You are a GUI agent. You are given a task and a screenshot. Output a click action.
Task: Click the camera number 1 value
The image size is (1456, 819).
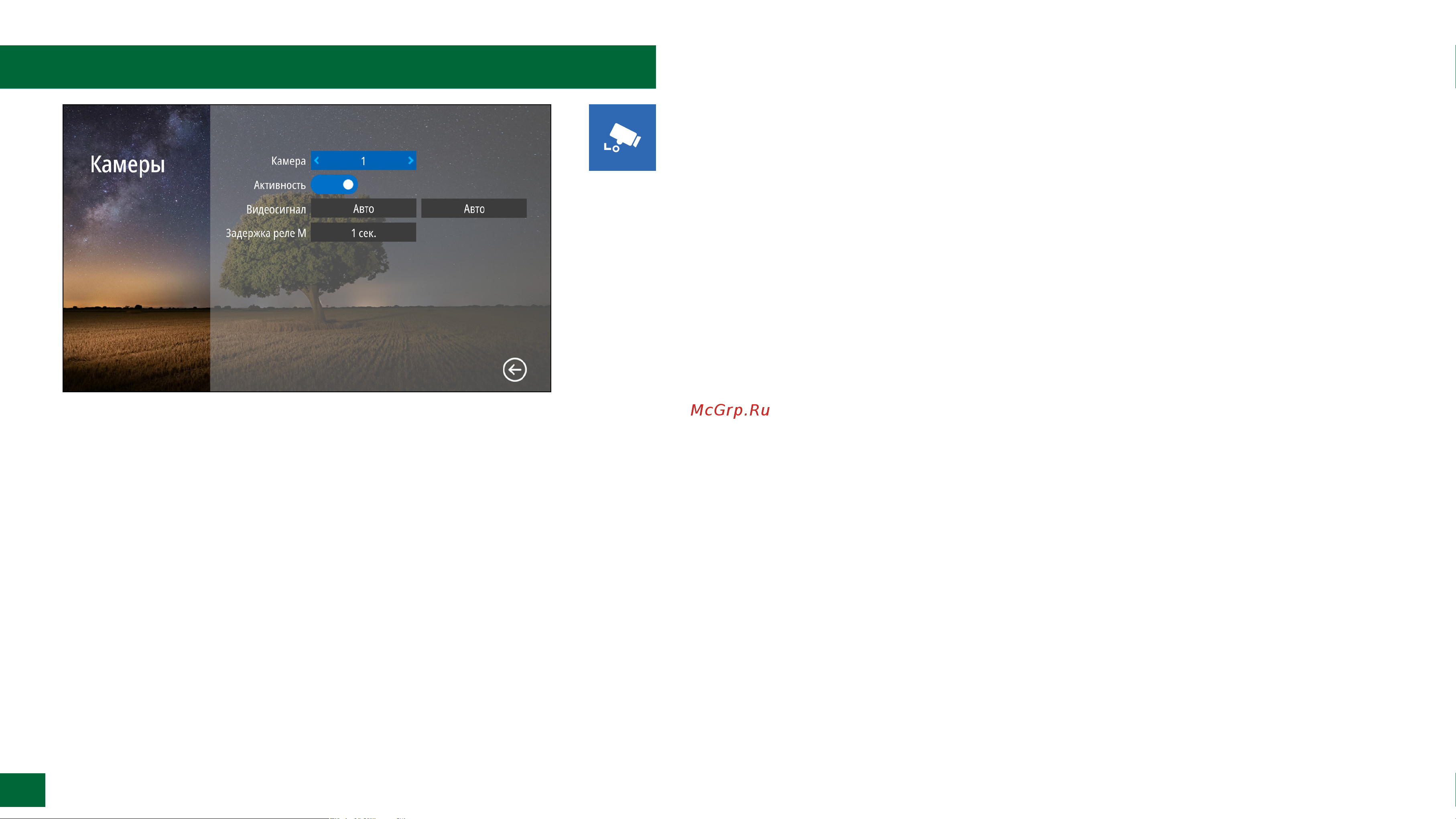click(363, 161)
